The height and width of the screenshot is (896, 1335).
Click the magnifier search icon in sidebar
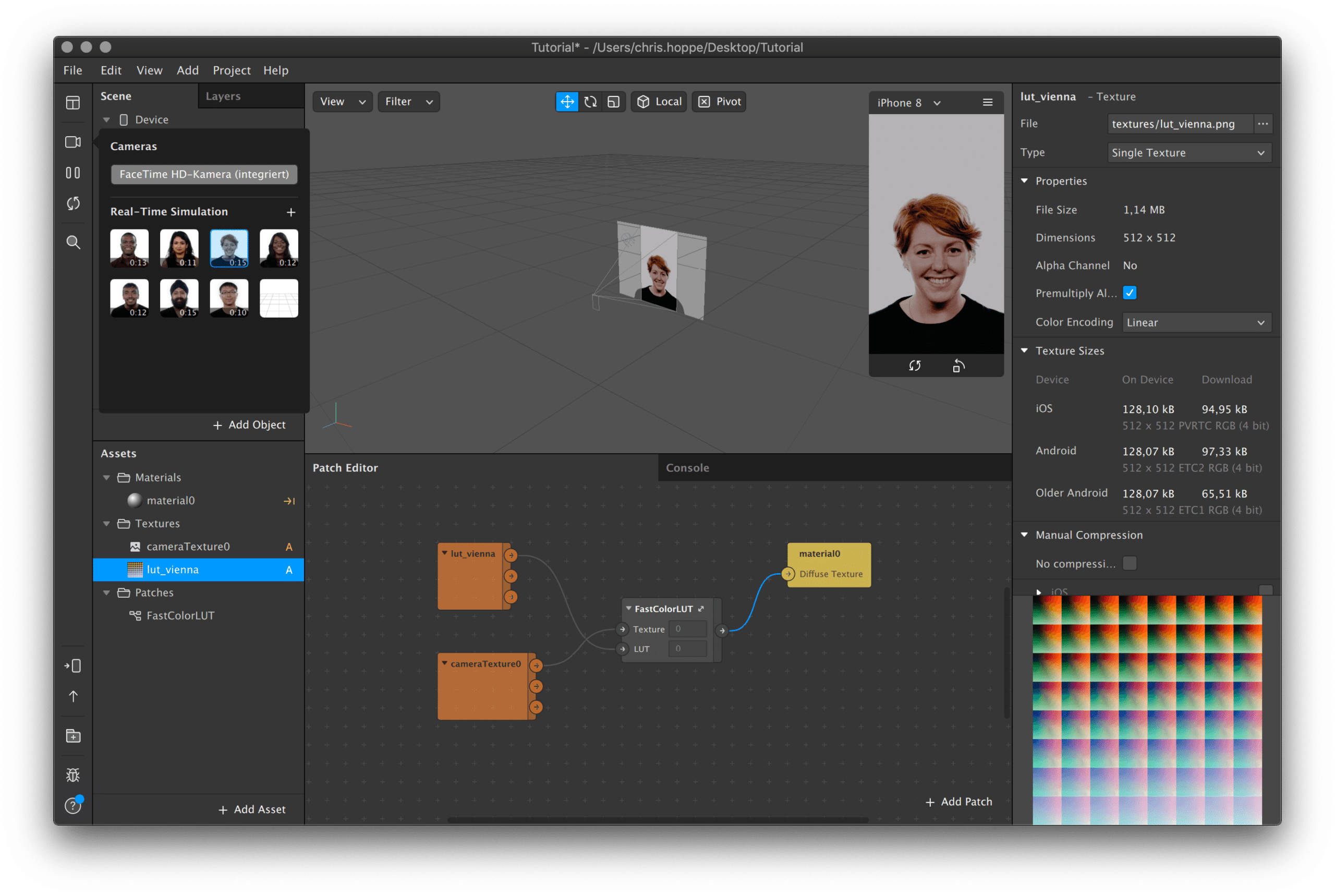pyautogui.click(x=73, y=243)
